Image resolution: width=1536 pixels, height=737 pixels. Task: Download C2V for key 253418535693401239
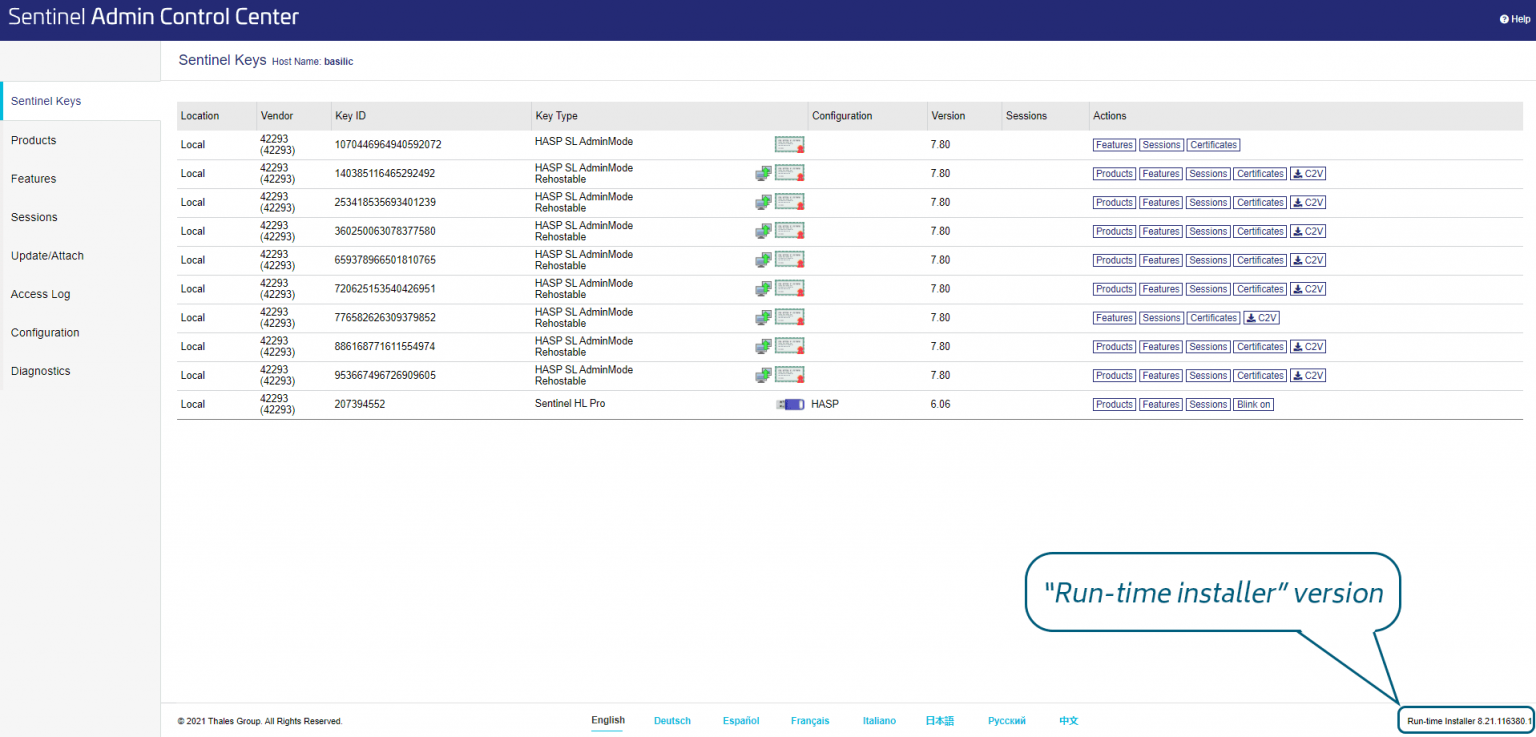tap(1307, 203)
